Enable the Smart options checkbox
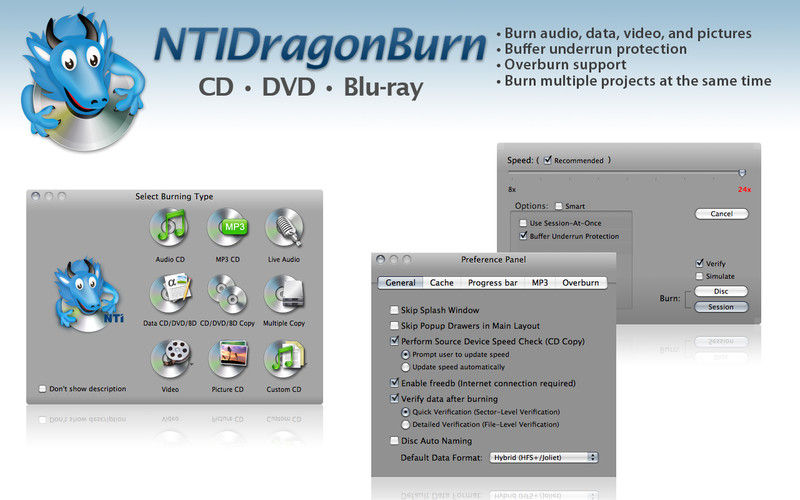 [x=559, y=206]
